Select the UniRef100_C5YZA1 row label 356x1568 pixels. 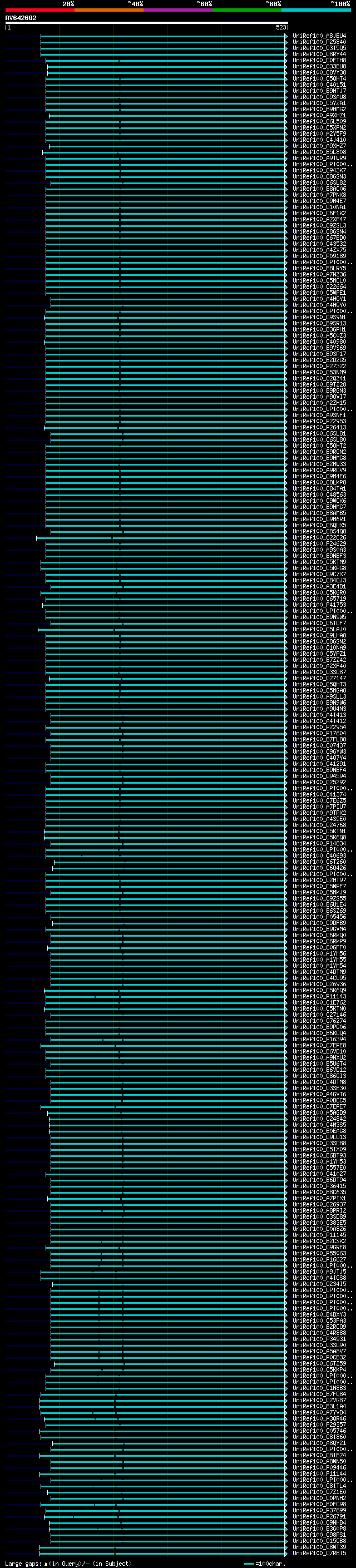click(319, 103)
